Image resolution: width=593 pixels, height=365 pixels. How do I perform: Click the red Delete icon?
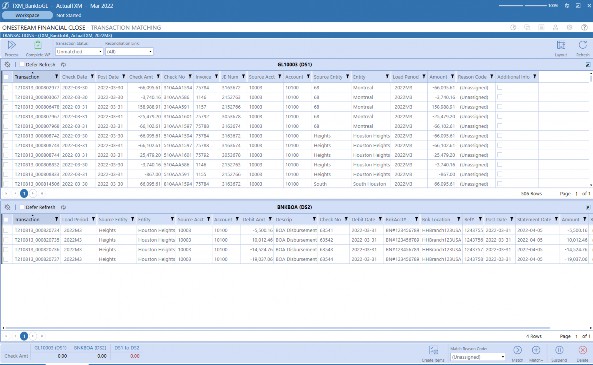coord(583,350)
